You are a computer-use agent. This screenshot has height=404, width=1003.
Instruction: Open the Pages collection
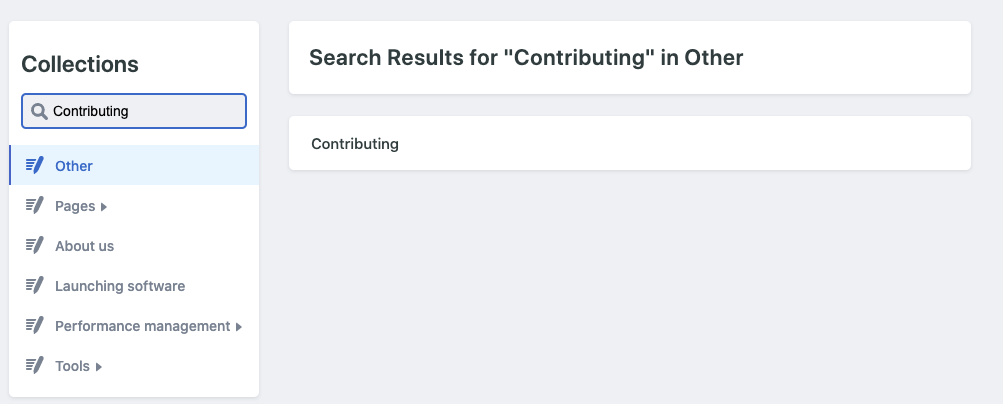(75, 206)
